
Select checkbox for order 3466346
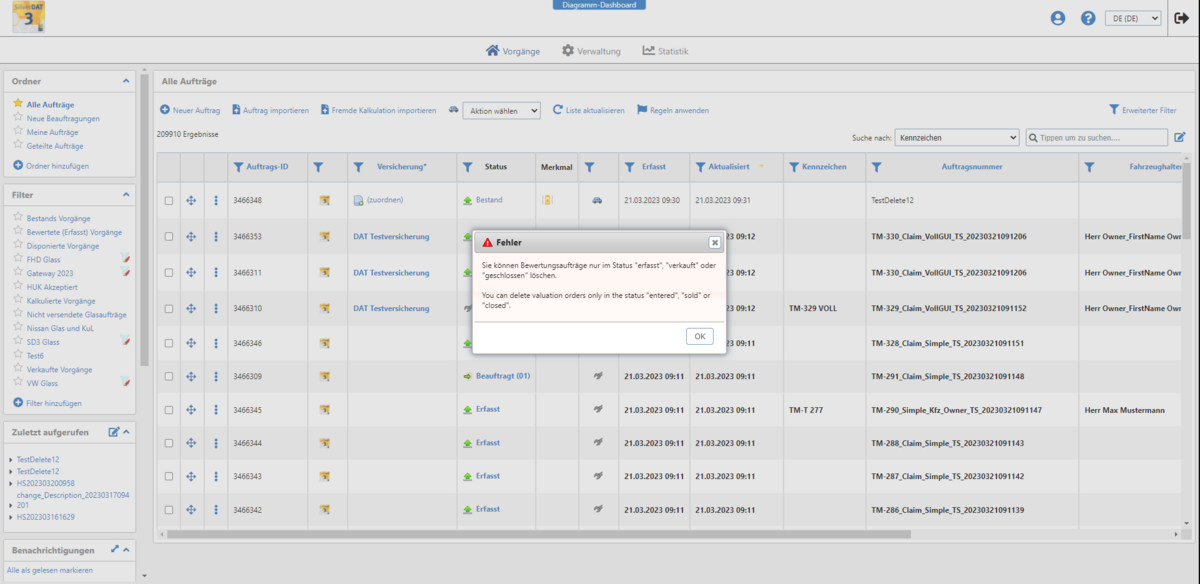pyautogui.click(x=169, y=344)
